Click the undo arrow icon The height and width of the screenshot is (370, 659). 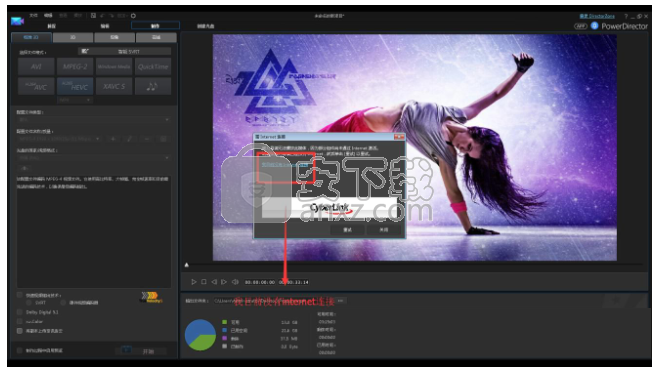click(102, 16)
